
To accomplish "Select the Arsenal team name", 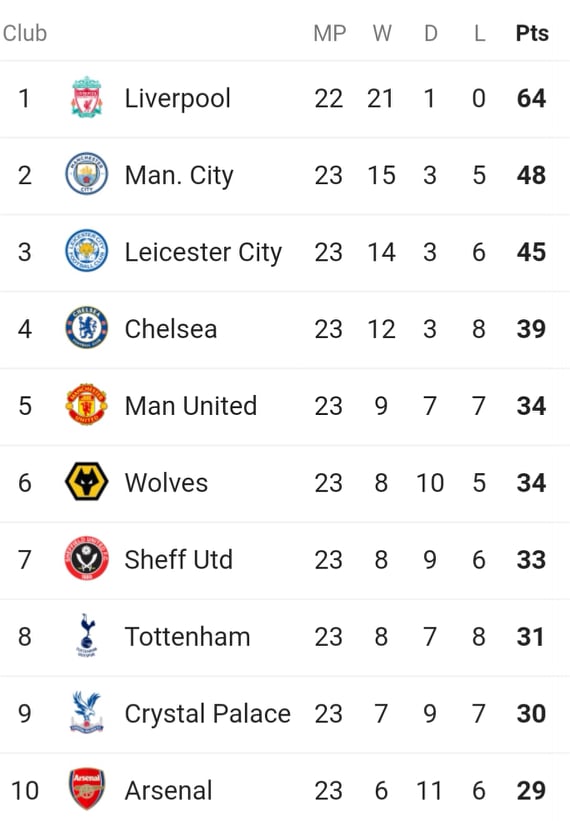I will point(169,791).
